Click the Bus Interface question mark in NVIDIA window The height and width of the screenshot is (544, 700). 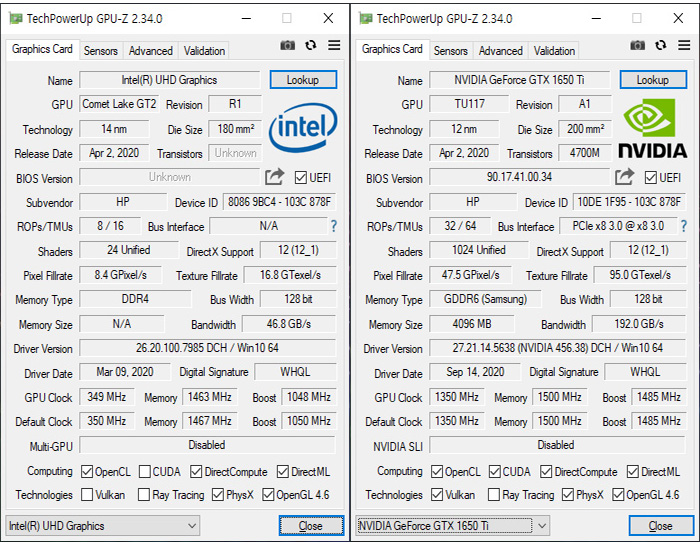pyautogui.click(x=684, y=226)
